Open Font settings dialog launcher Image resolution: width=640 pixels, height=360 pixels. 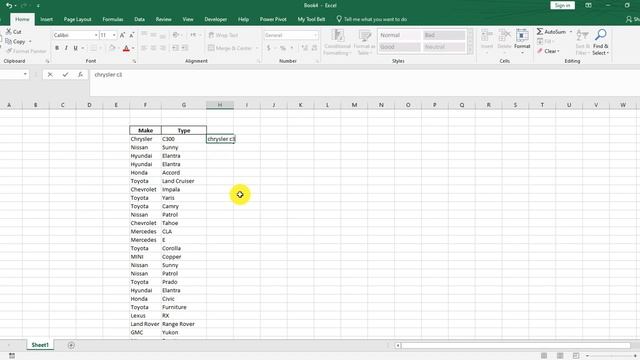134,61
